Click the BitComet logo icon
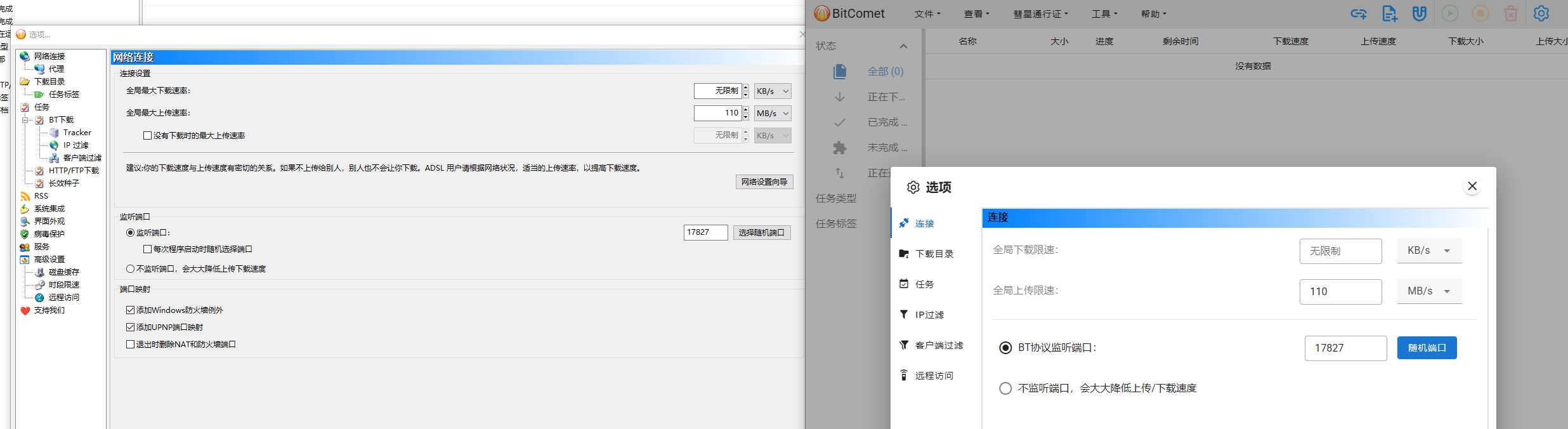 [822, 13]
